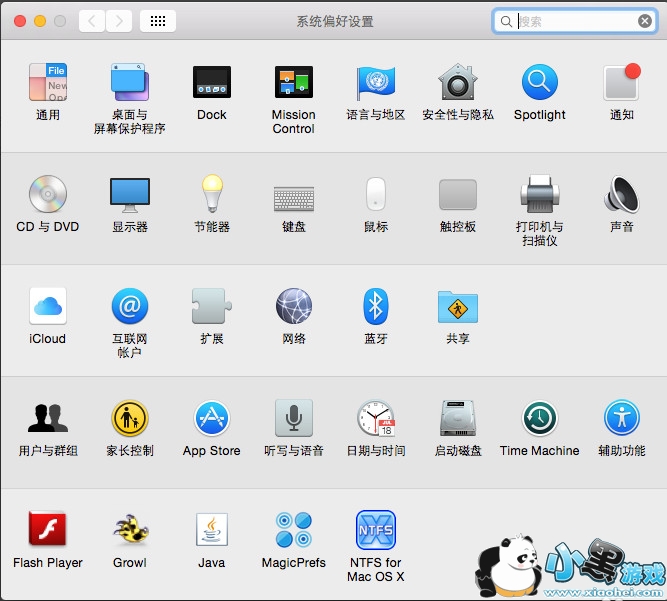Open 显示器 display settings
Image resolution: width=667 pixels, height=601 pixels.
click(x=129, y=194)
